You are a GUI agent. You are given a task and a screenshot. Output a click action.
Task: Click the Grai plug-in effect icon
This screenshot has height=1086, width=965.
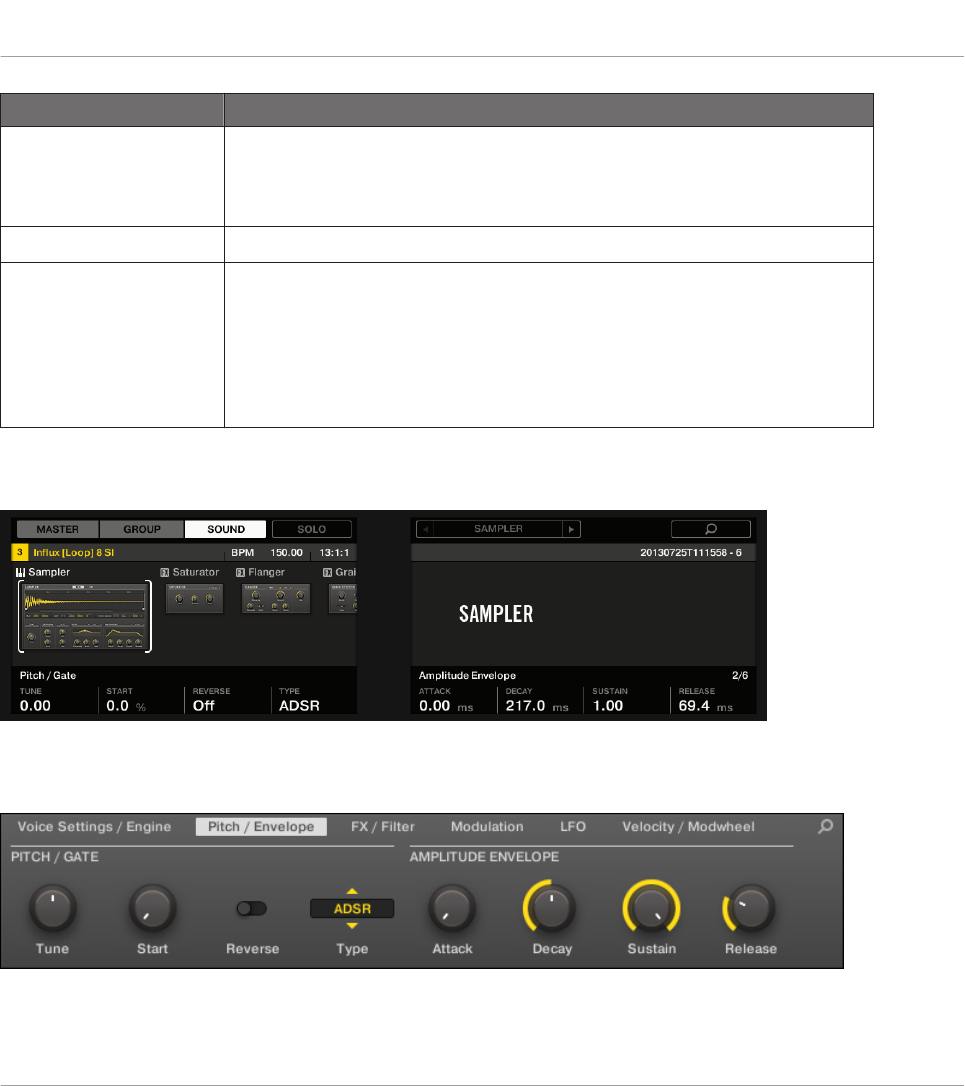click(328, 573)
